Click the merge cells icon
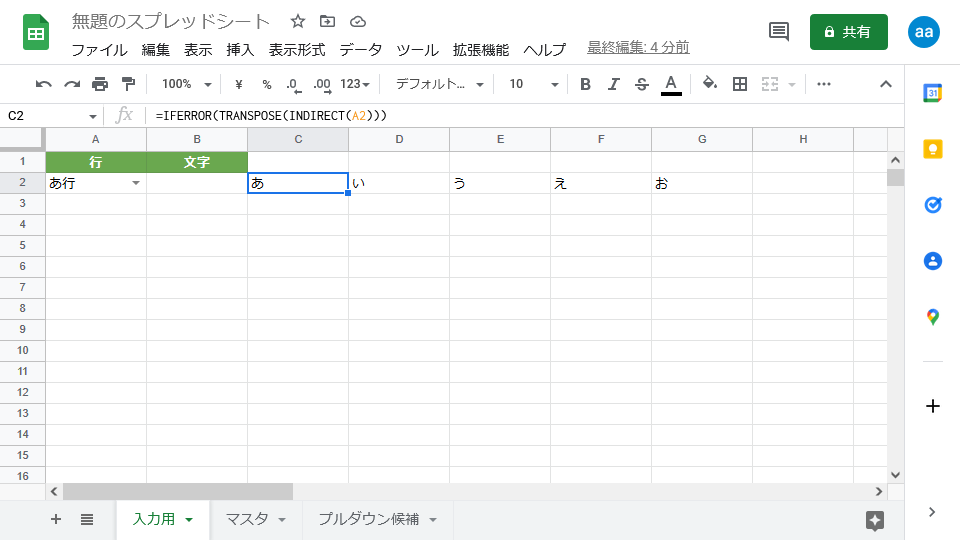 tap(770, 84)
